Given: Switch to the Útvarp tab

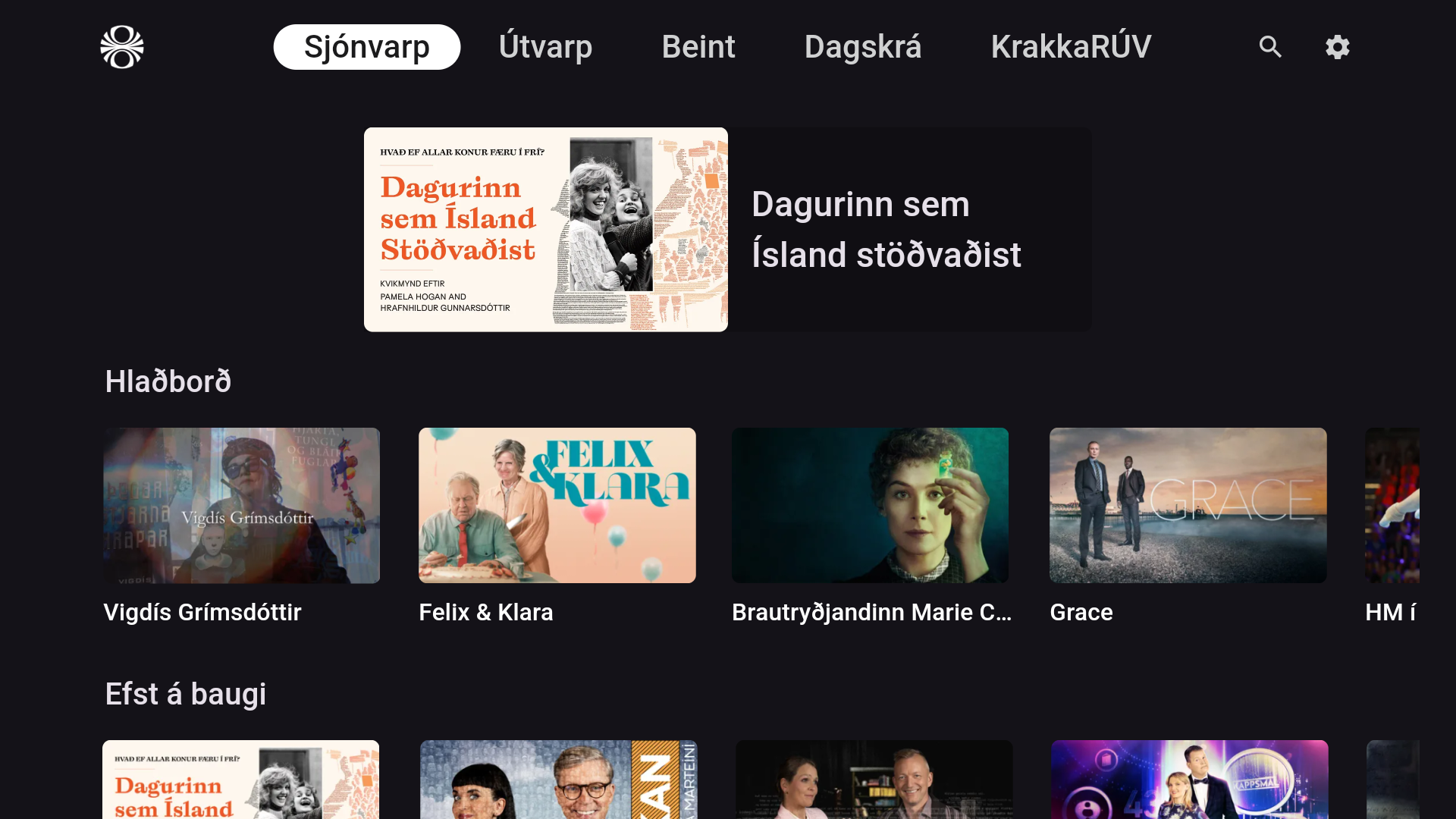Looking at the screenshot, I should [545, 47].
